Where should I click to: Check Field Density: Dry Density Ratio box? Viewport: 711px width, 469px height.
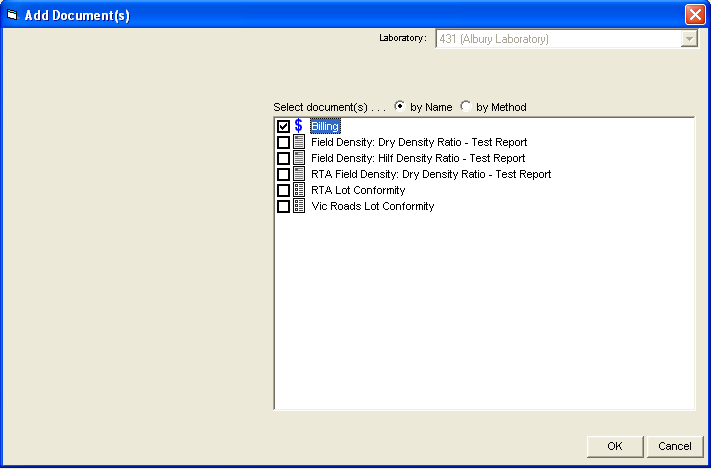pyautogui.click(x=283, y=143)
